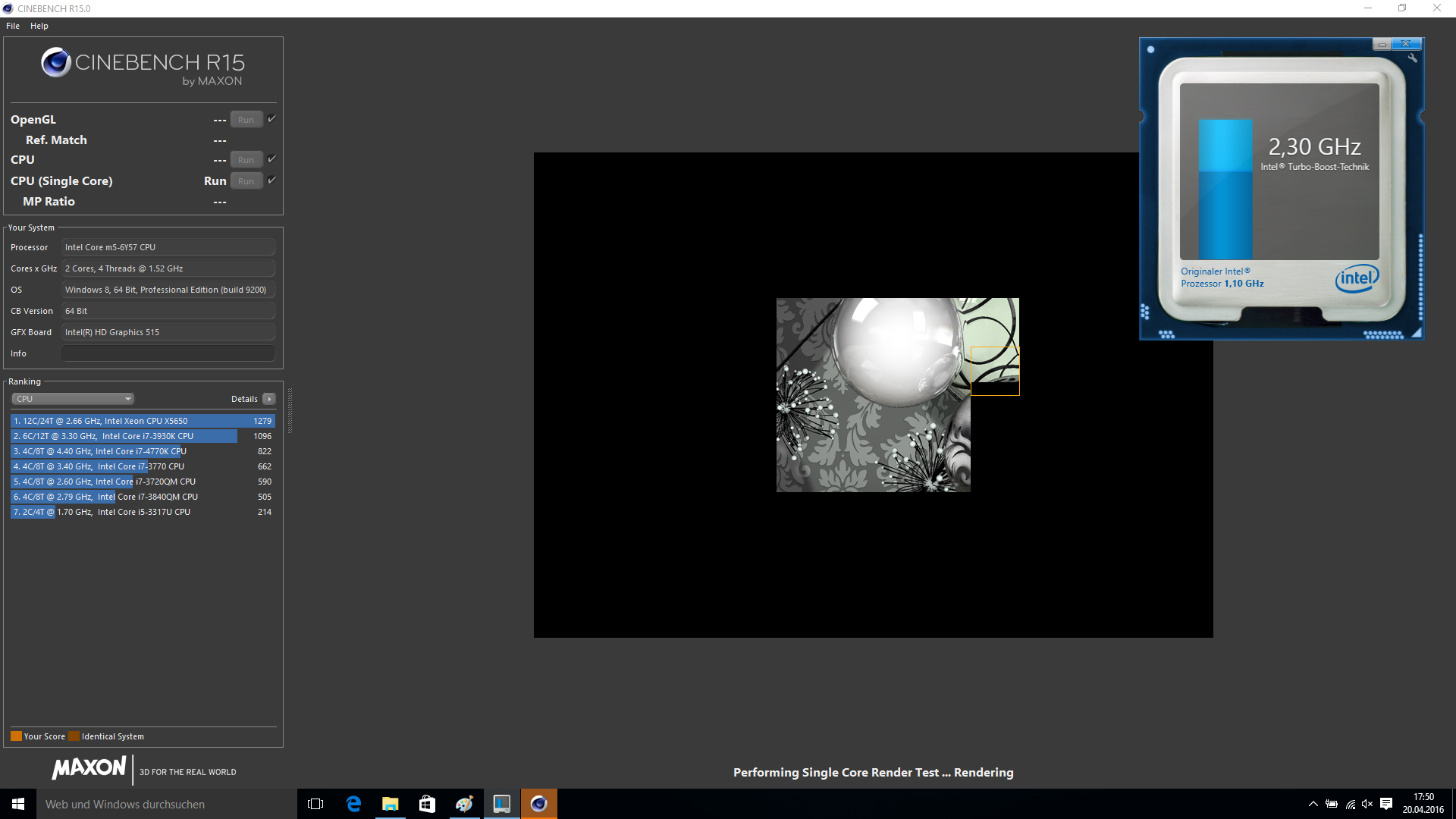
Task: Toggle the OpenGL test checkbox
Action: (x=271, y=119)
